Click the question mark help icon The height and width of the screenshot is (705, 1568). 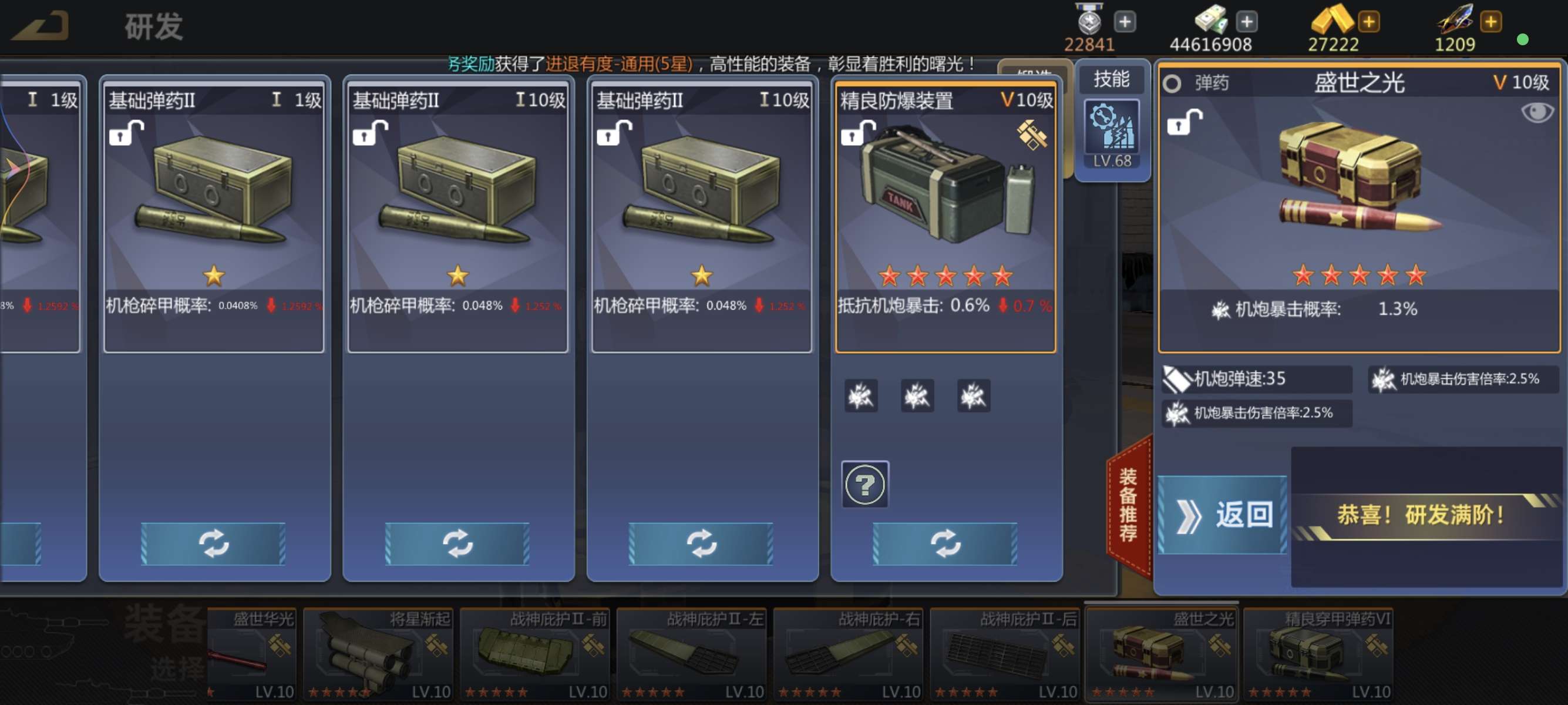pos(865,485)
